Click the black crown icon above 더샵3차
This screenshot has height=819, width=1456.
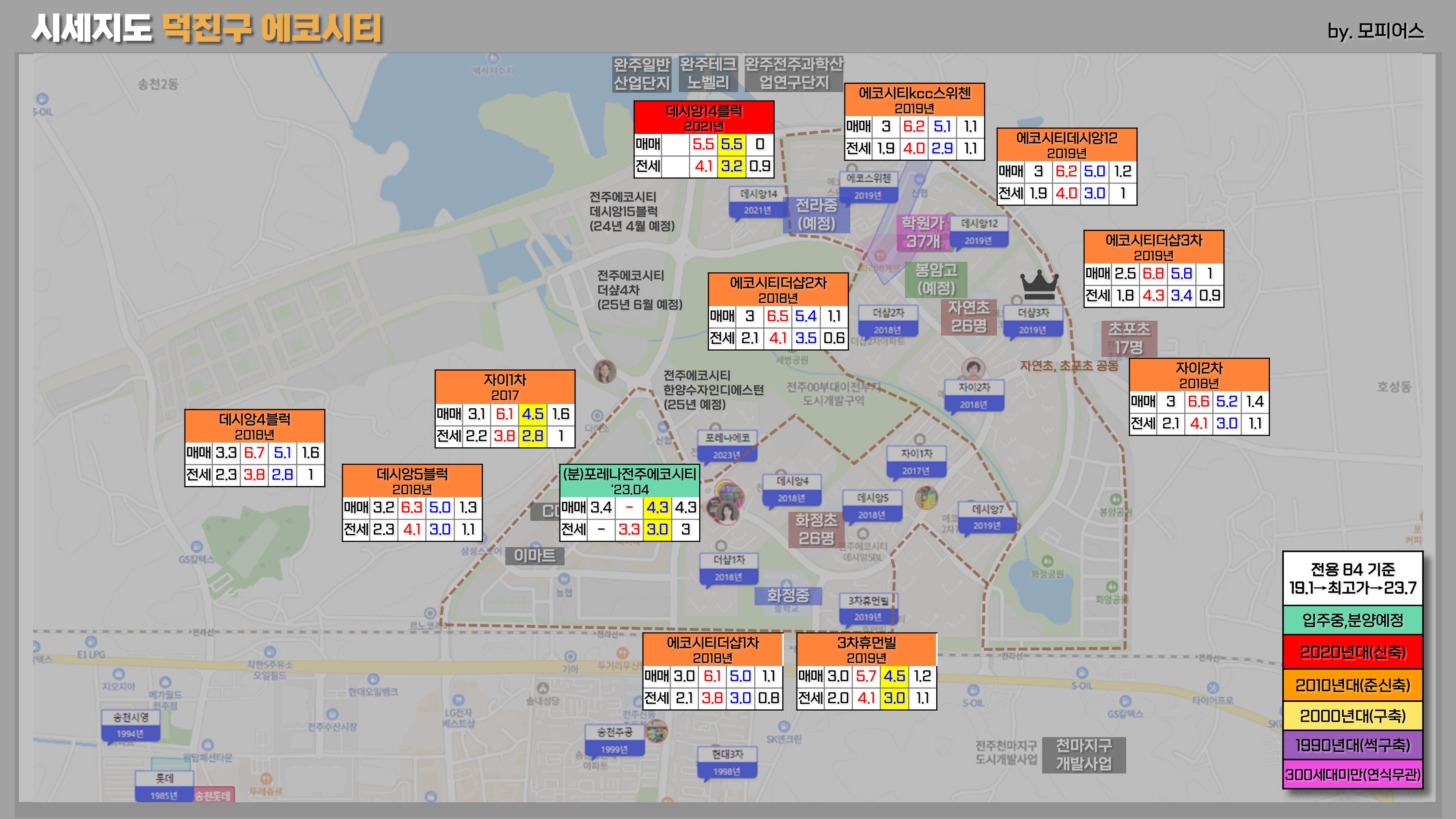(1039, 285)
